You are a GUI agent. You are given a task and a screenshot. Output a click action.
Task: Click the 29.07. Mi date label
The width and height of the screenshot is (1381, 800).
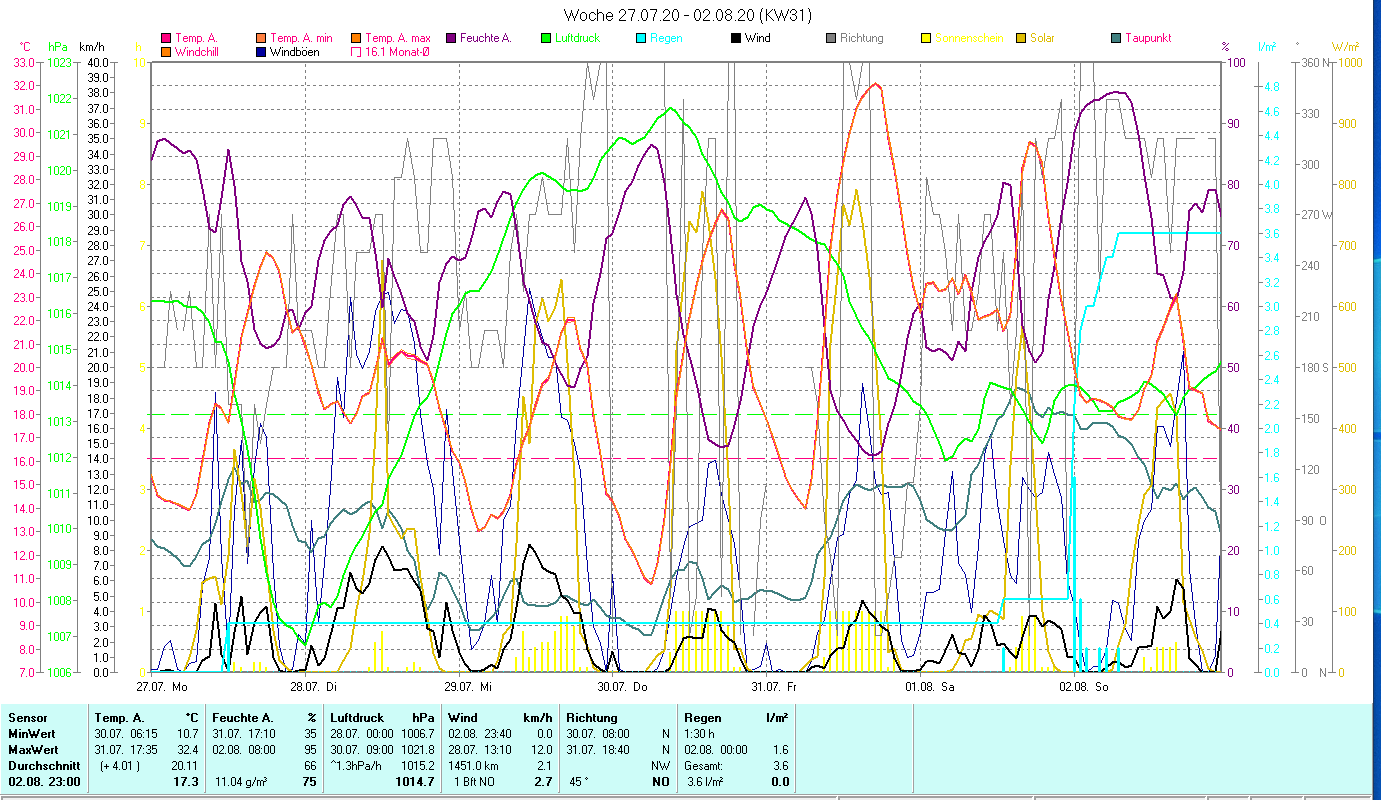coord(468,687)
